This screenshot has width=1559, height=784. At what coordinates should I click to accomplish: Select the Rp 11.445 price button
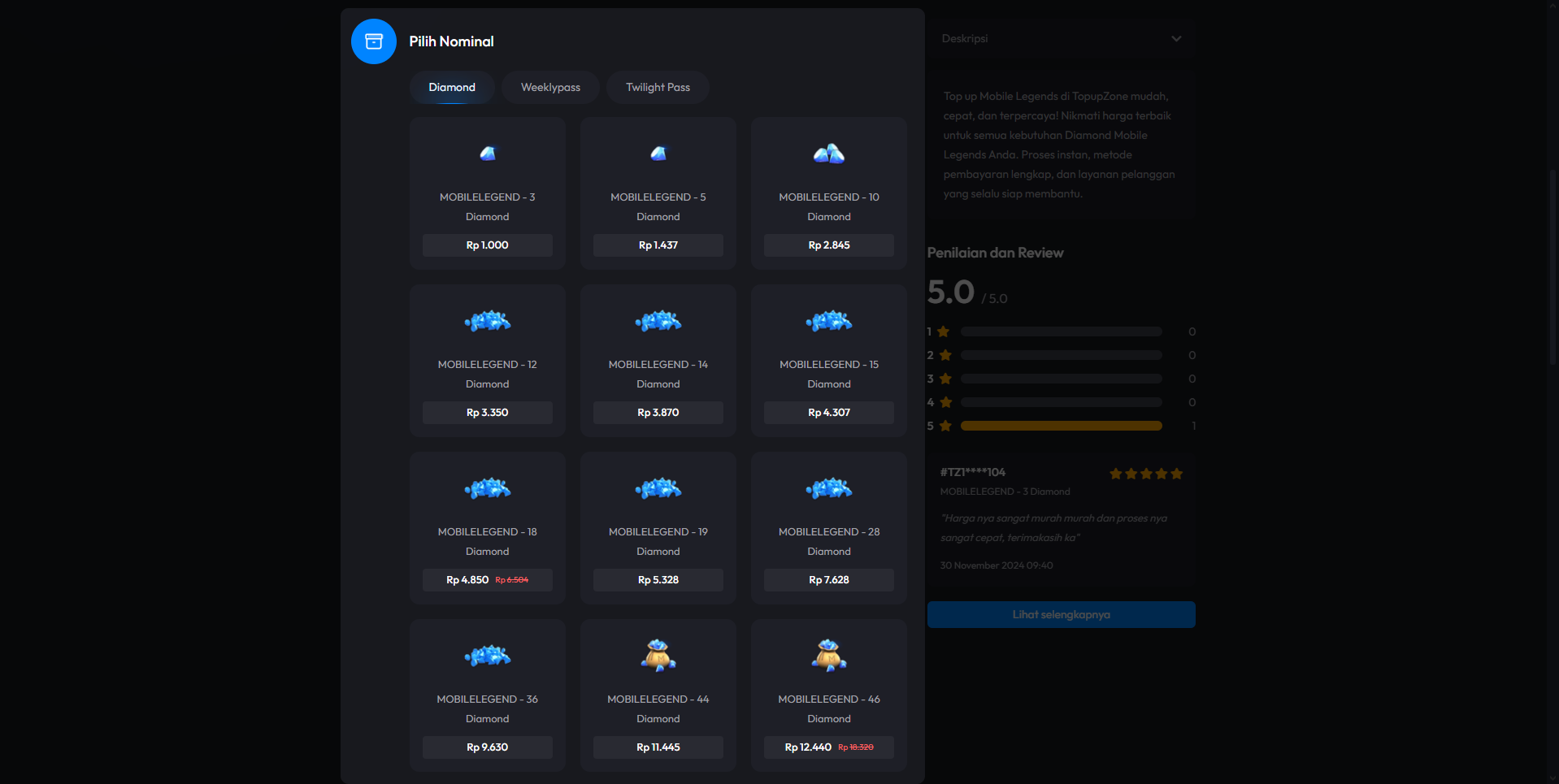[x=658, y=747]
